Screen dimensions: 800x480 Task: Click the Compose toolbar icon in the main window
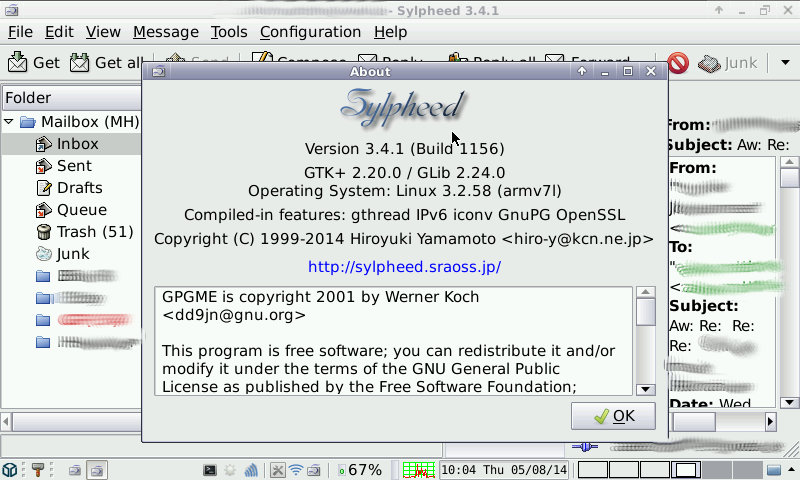point(262,57)
